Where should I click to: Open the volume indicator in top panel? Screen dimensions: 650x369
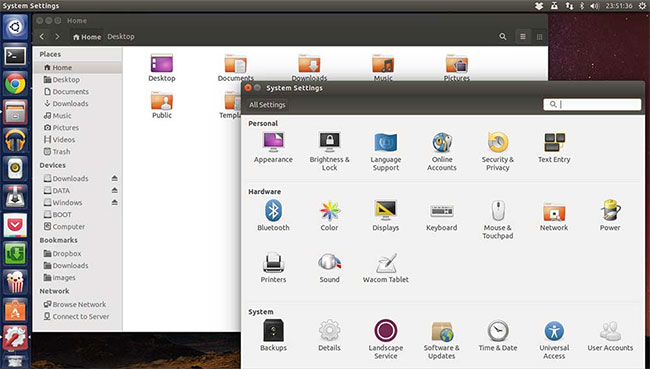tap(594, 6)
